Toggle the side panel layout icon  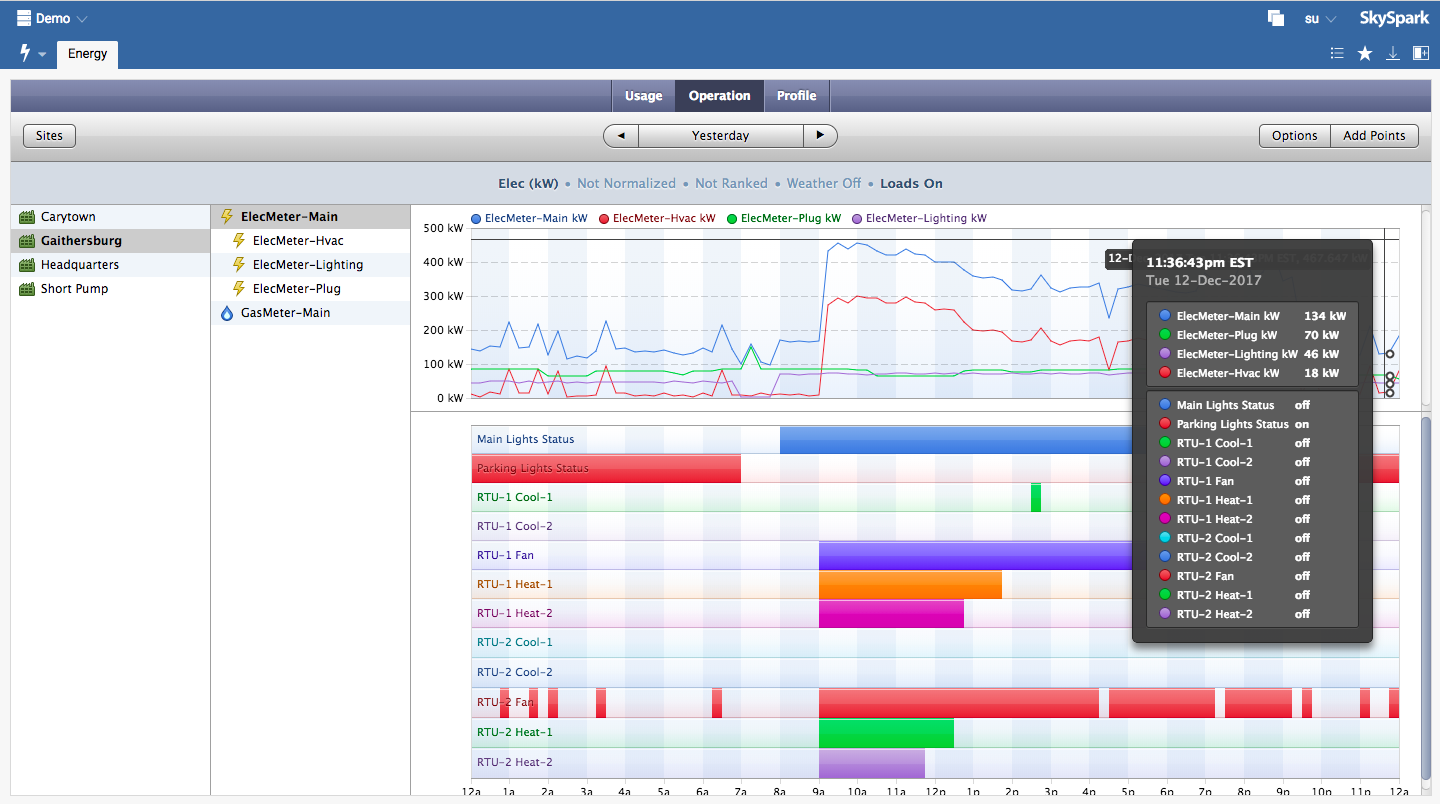tap(1420, 54)
